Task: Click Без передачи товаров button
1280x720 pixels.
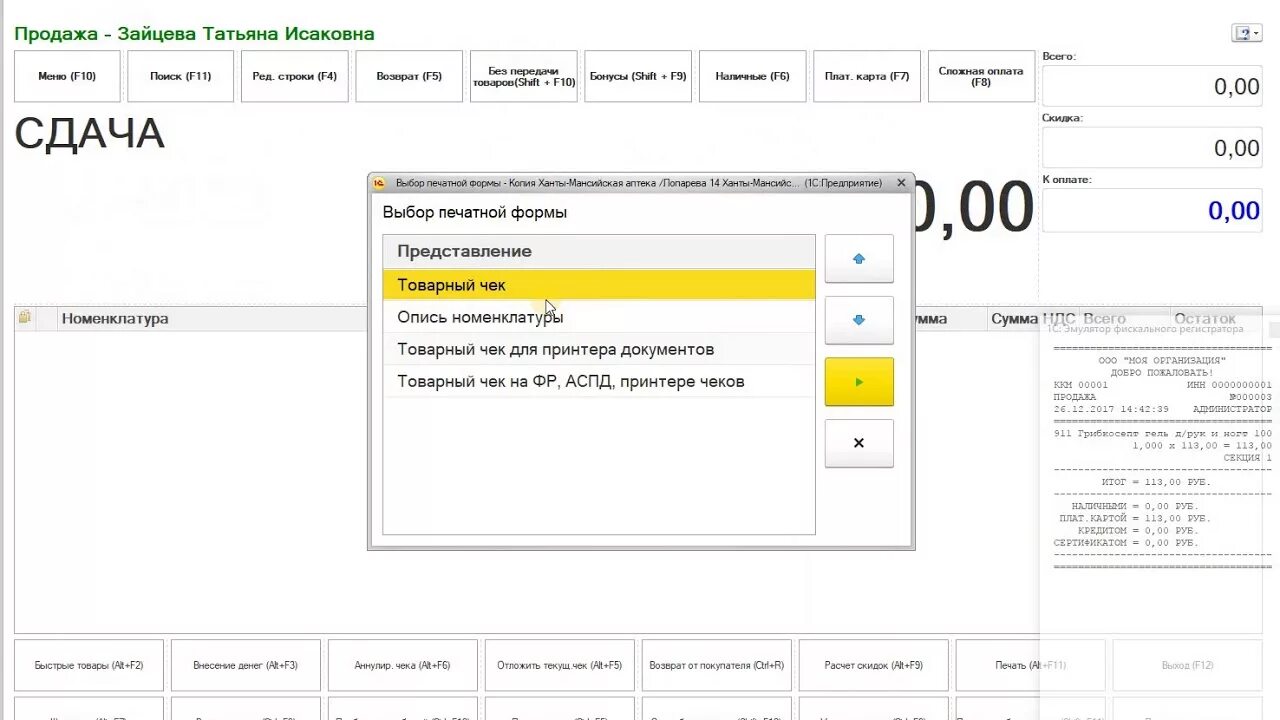Action: pos(524,76)
